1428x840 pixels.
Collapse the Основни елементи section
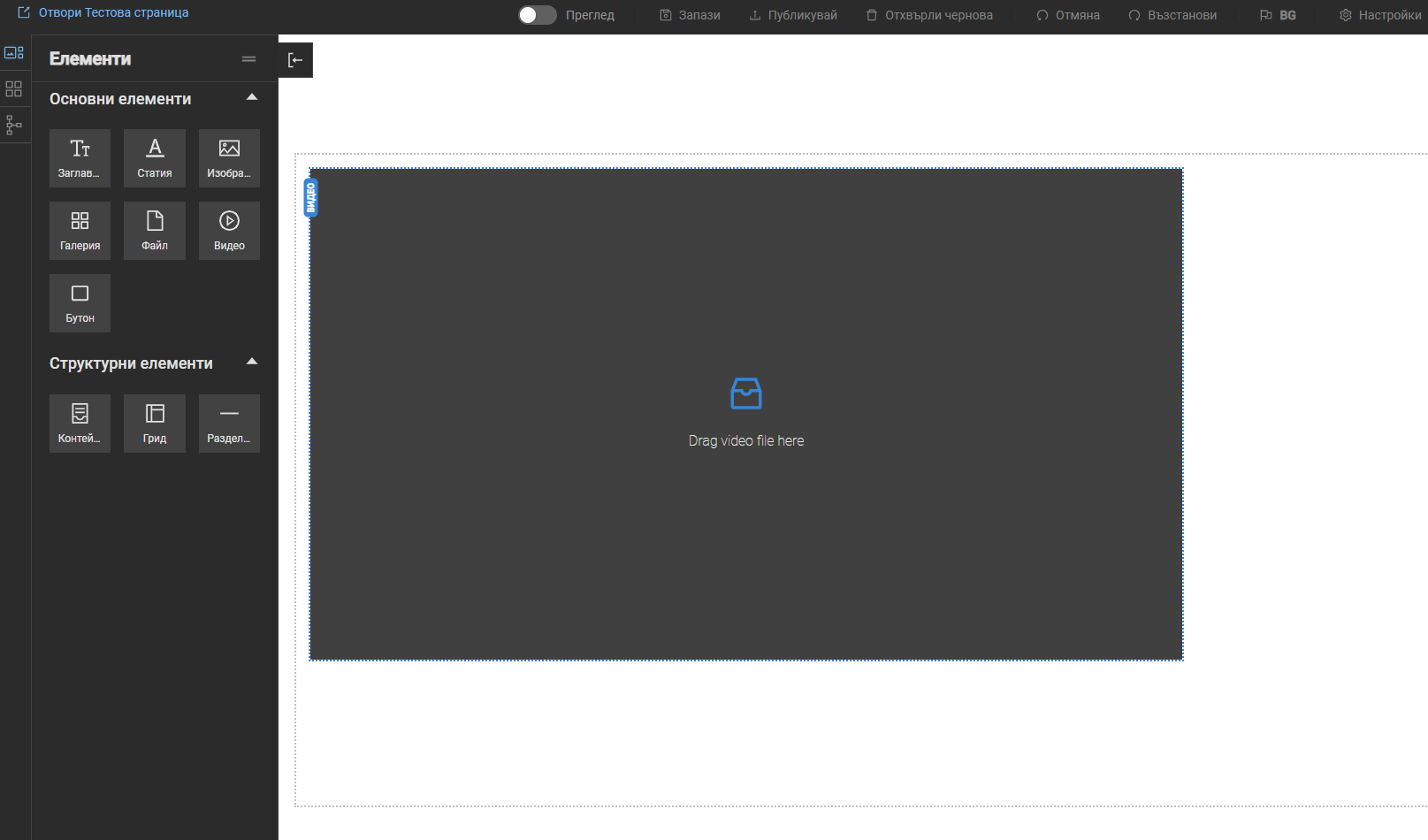(x=252, y=98)
